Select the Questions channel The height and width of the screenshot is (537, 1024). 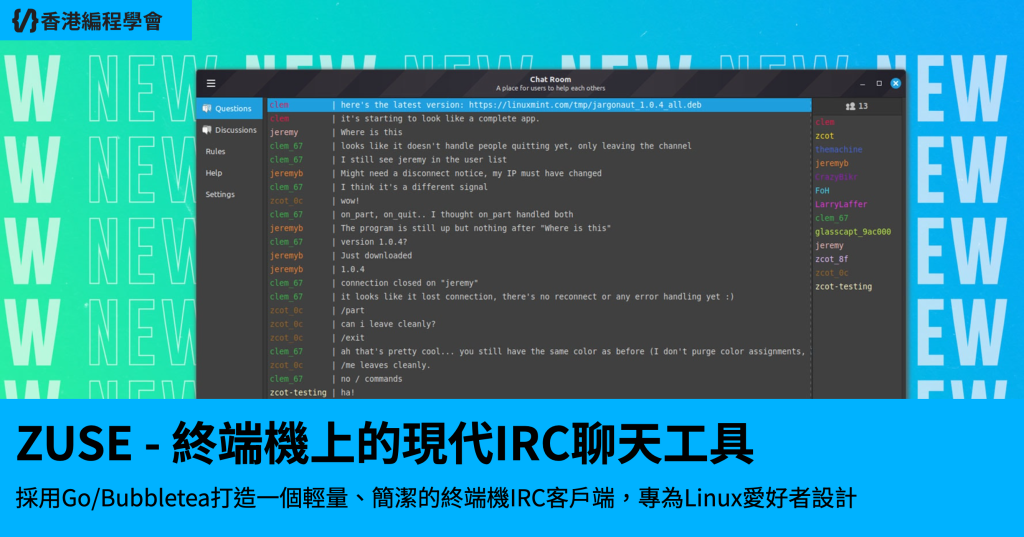pos(229,108)
